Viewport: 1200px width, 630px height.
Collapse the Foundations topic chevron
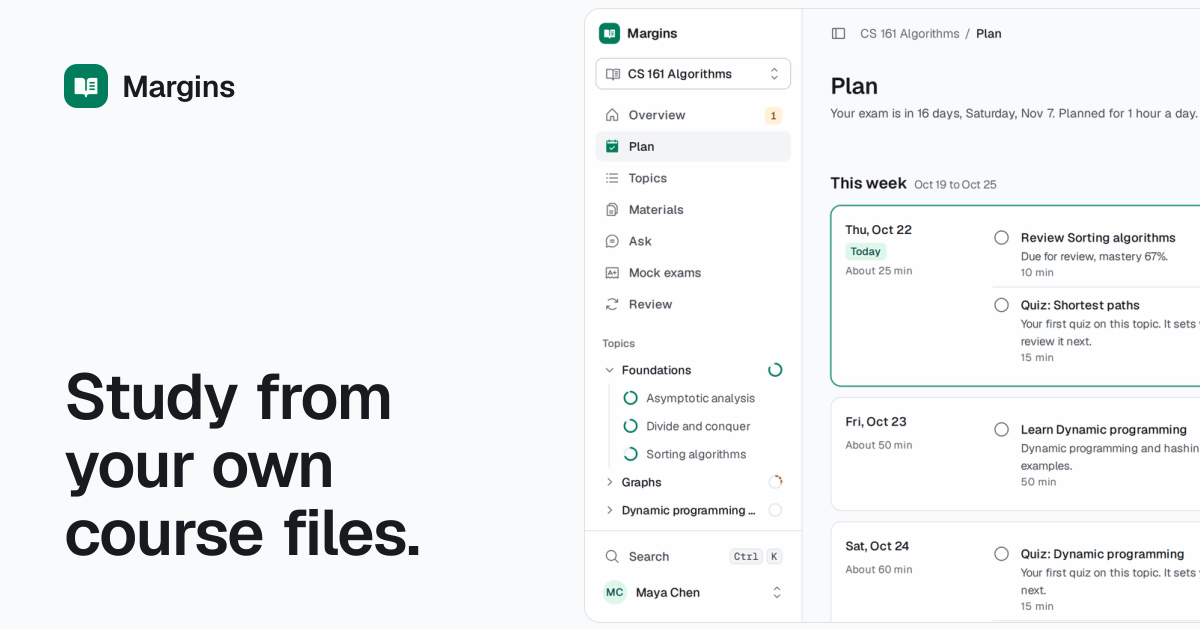point(609,370)
